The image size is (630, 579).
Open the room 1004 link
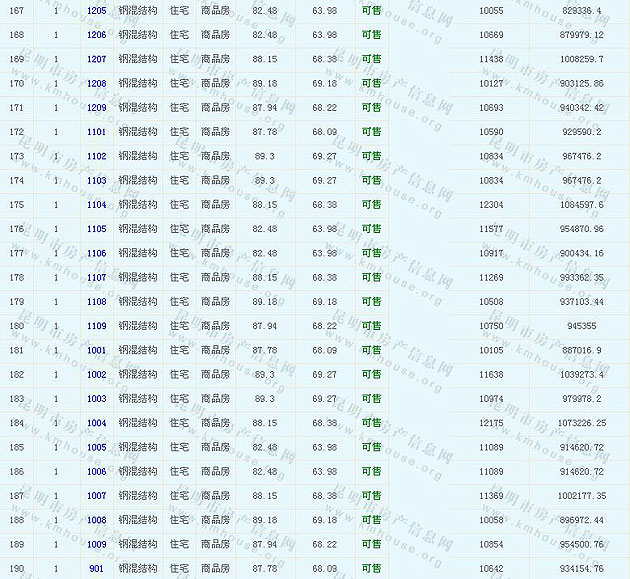coord(97,423)
